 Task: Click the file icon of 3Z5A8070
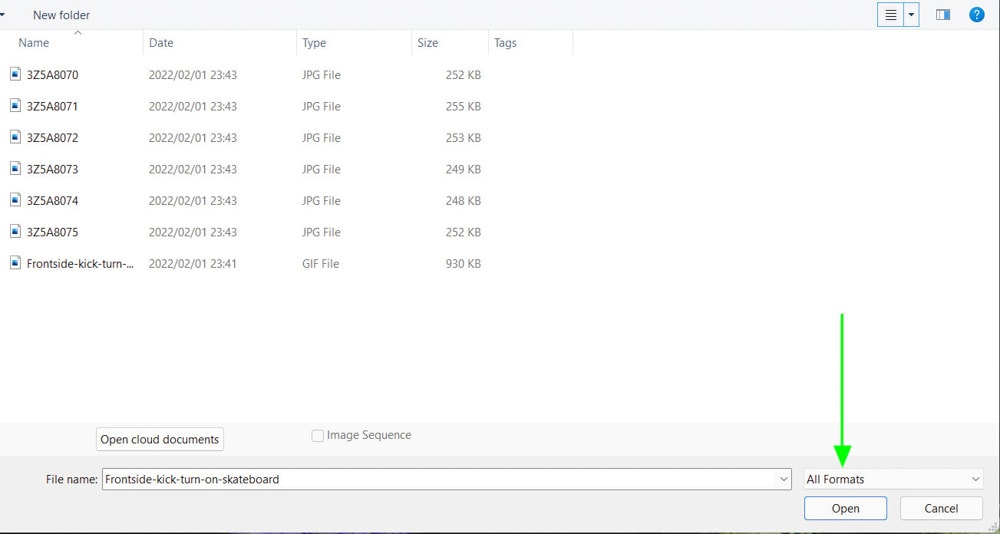pos(15,74)
